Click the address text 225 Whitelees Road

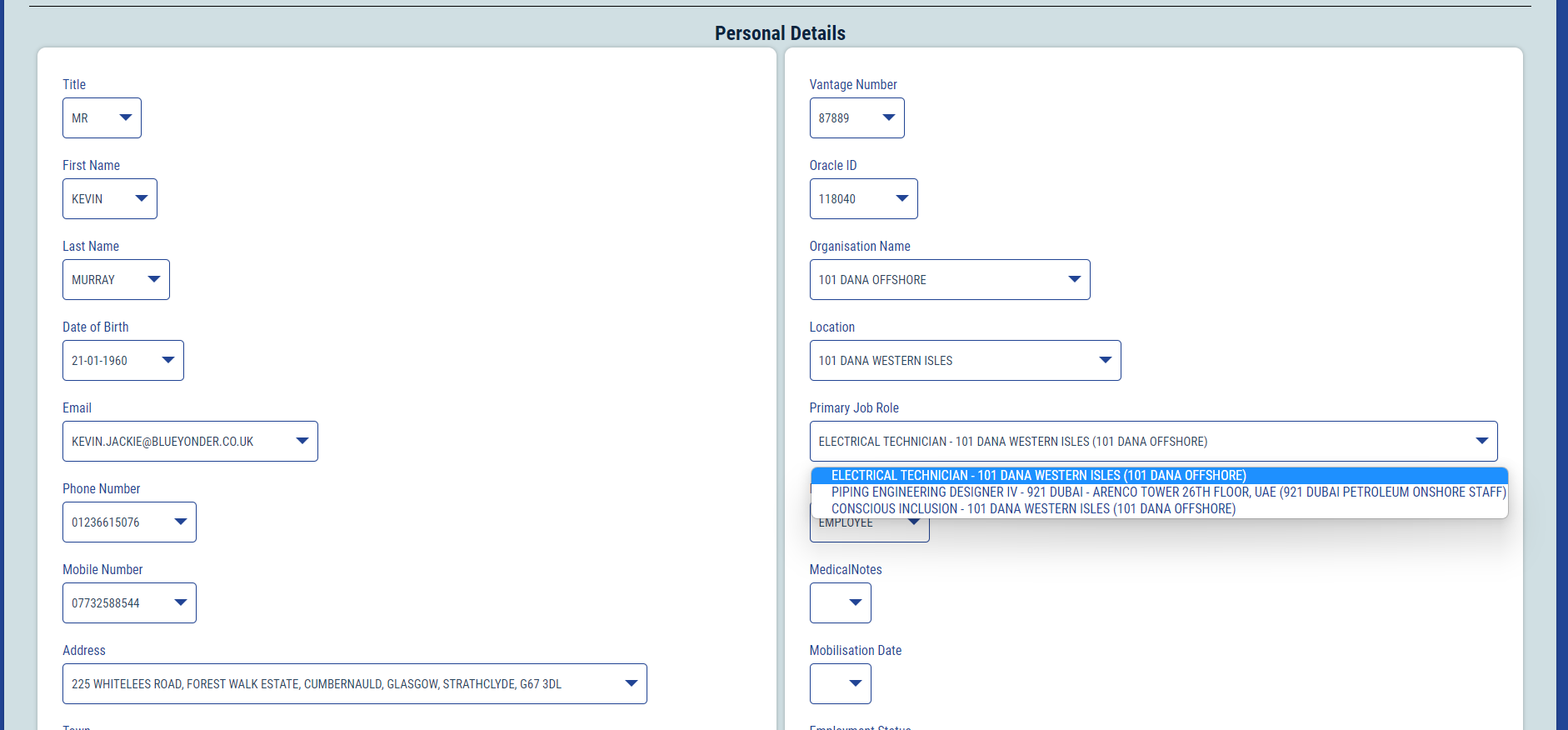click(x=316, y=684)
